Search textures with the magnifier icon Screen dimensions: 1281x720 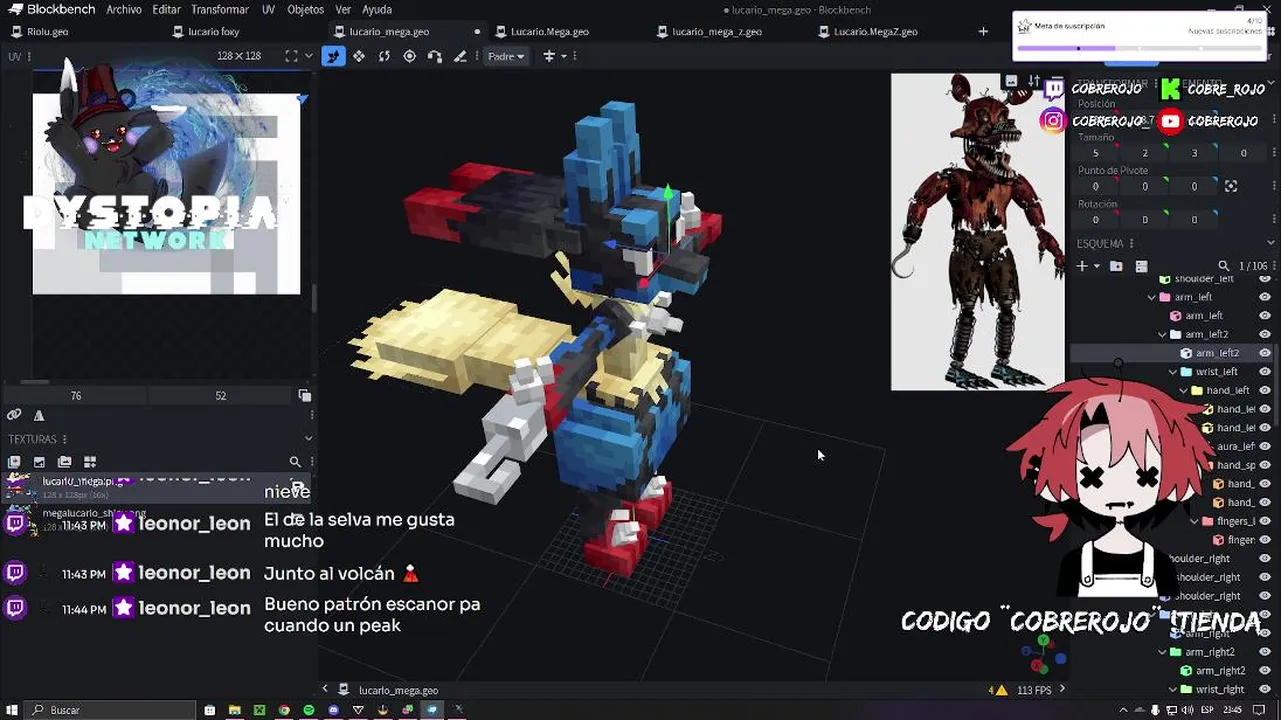(295, 462)
